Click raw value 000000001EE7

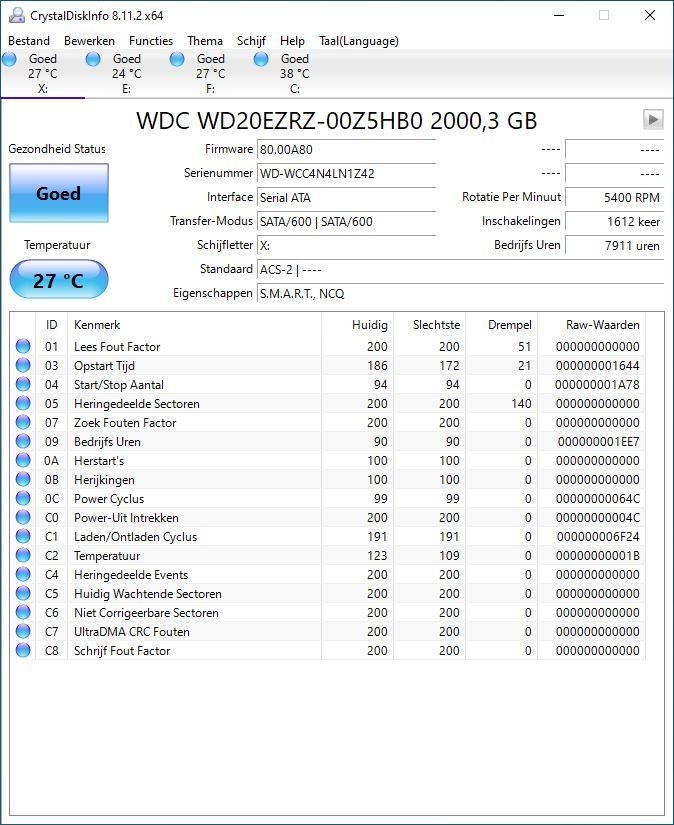coord(598,441)
